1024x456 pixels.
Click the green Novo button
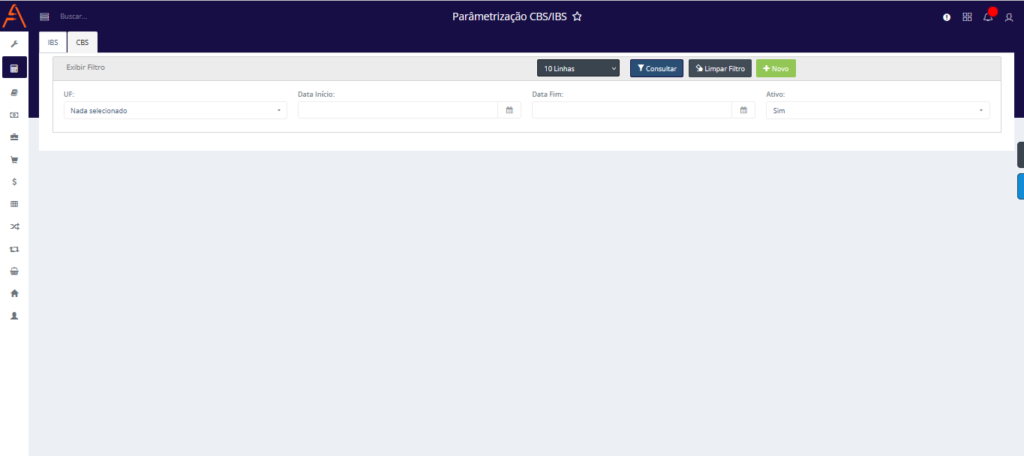(x=775, y=69)
